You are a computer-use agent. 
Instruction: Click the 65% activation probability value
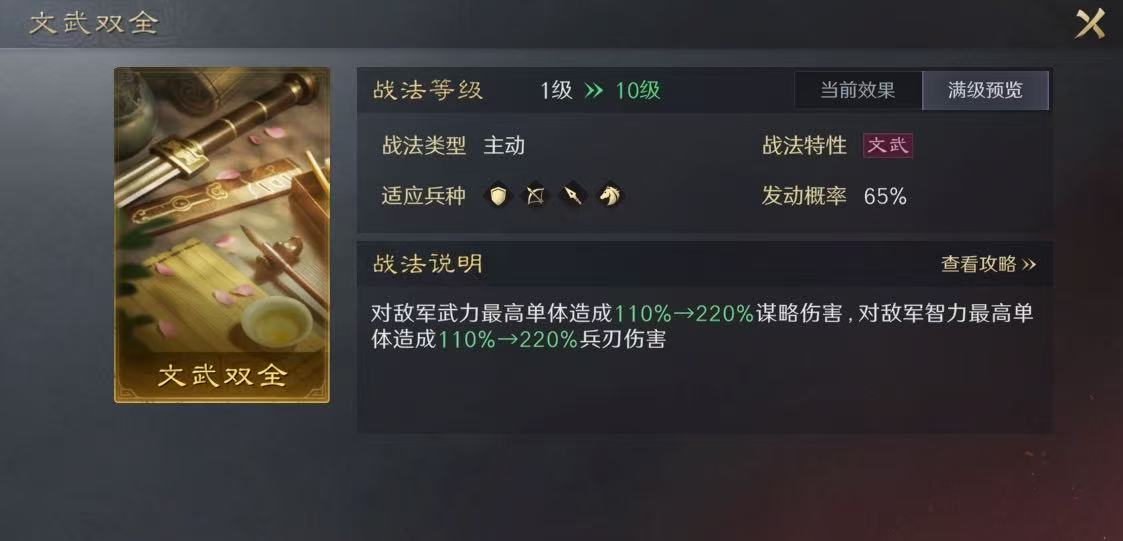885,196
